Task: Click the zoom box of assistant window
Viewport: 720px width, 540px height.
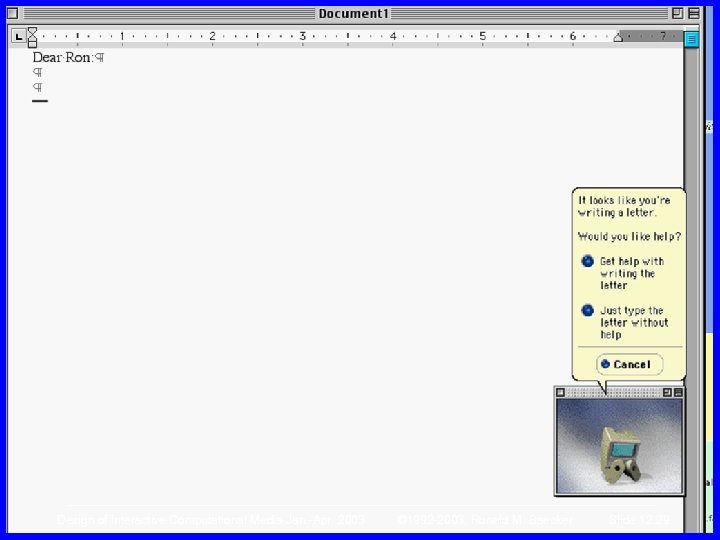Action: click(667, 392)
